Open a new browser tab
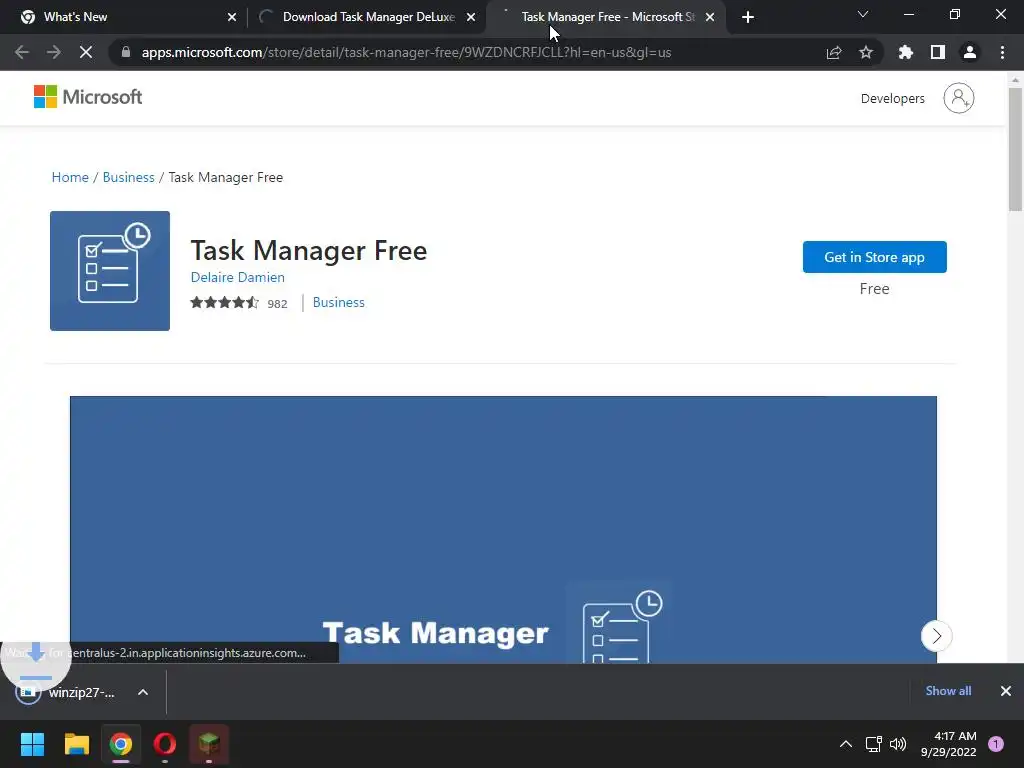Screen dimensions: 1024x768 coord(748,17)
